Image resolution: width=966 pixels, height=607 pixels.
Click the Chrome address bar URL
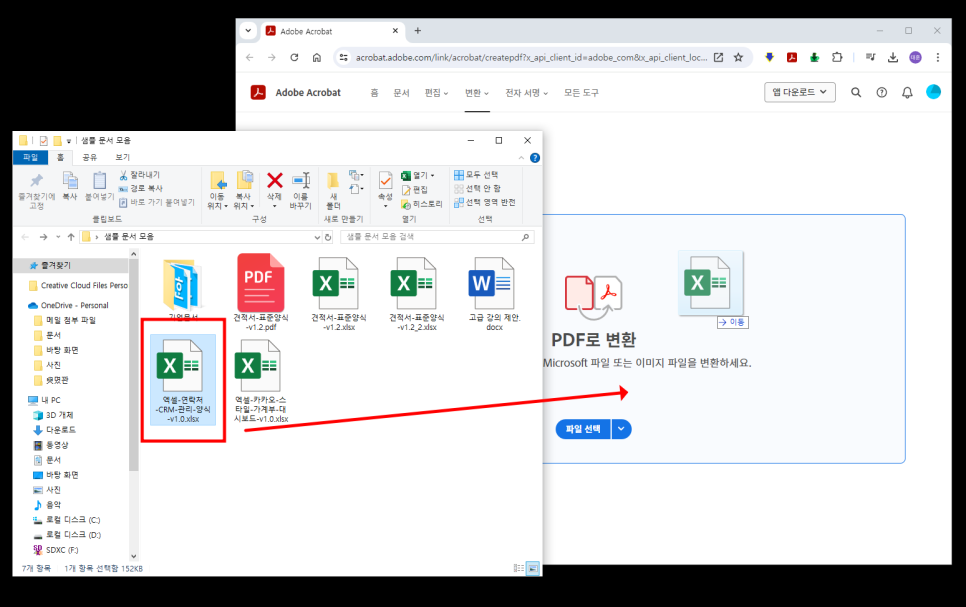(x=531, y=57)
